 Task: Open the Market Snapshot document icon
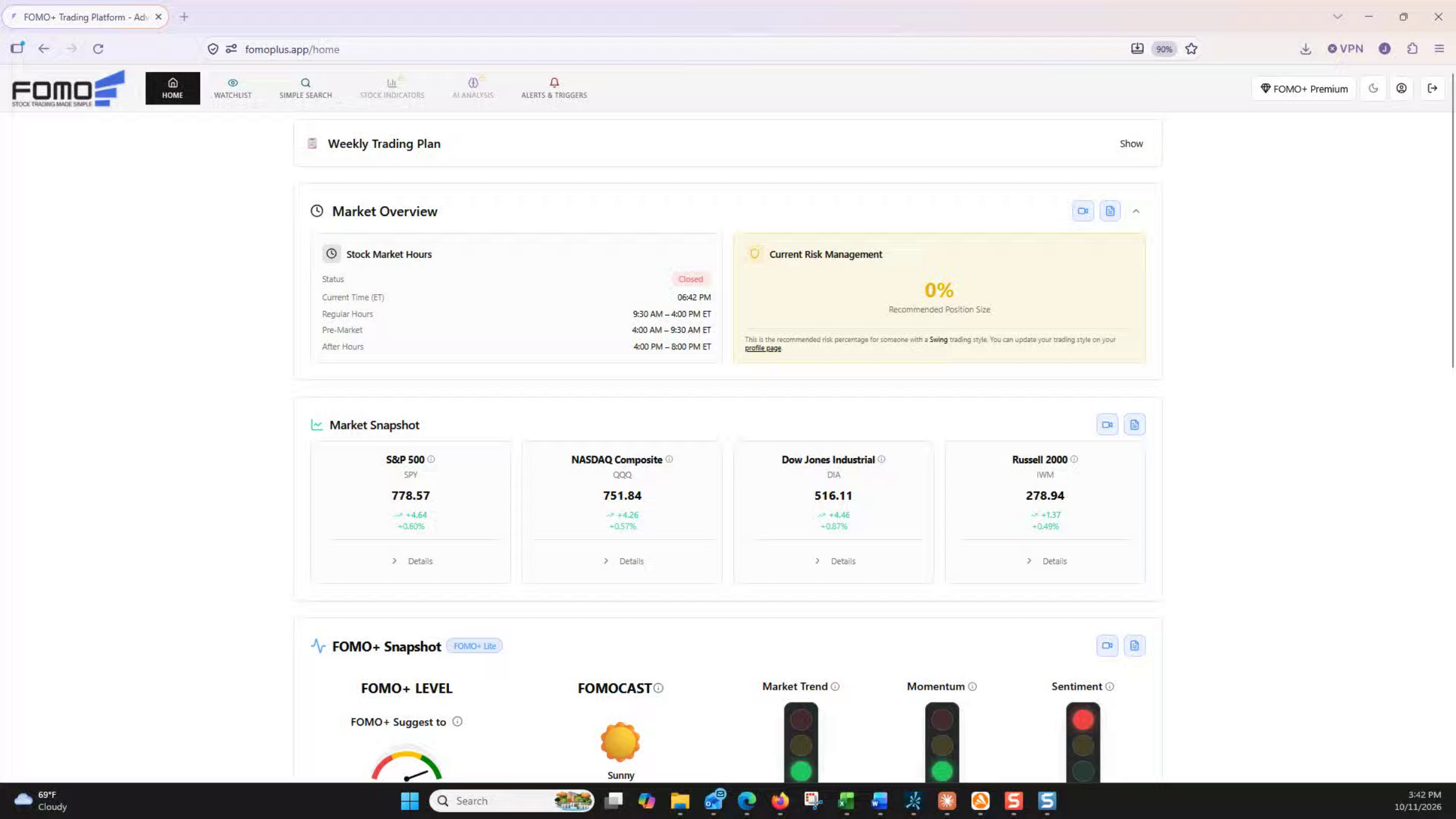coord(1134,425)
